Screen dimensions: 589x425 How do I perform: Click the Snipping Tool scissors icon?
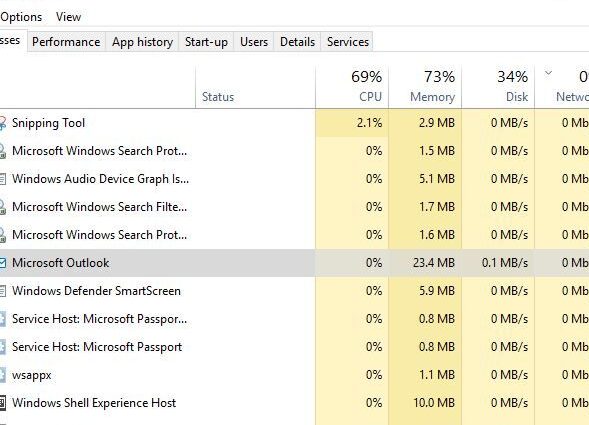[3, 123]
